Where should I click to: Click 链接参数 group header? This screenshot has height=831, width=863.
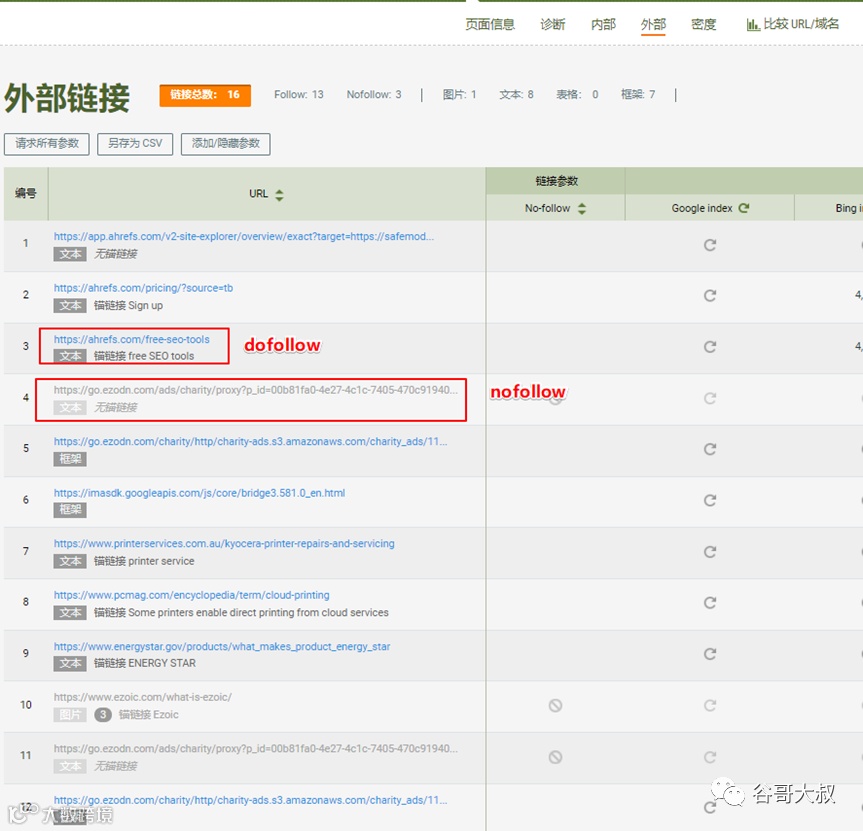556,181
